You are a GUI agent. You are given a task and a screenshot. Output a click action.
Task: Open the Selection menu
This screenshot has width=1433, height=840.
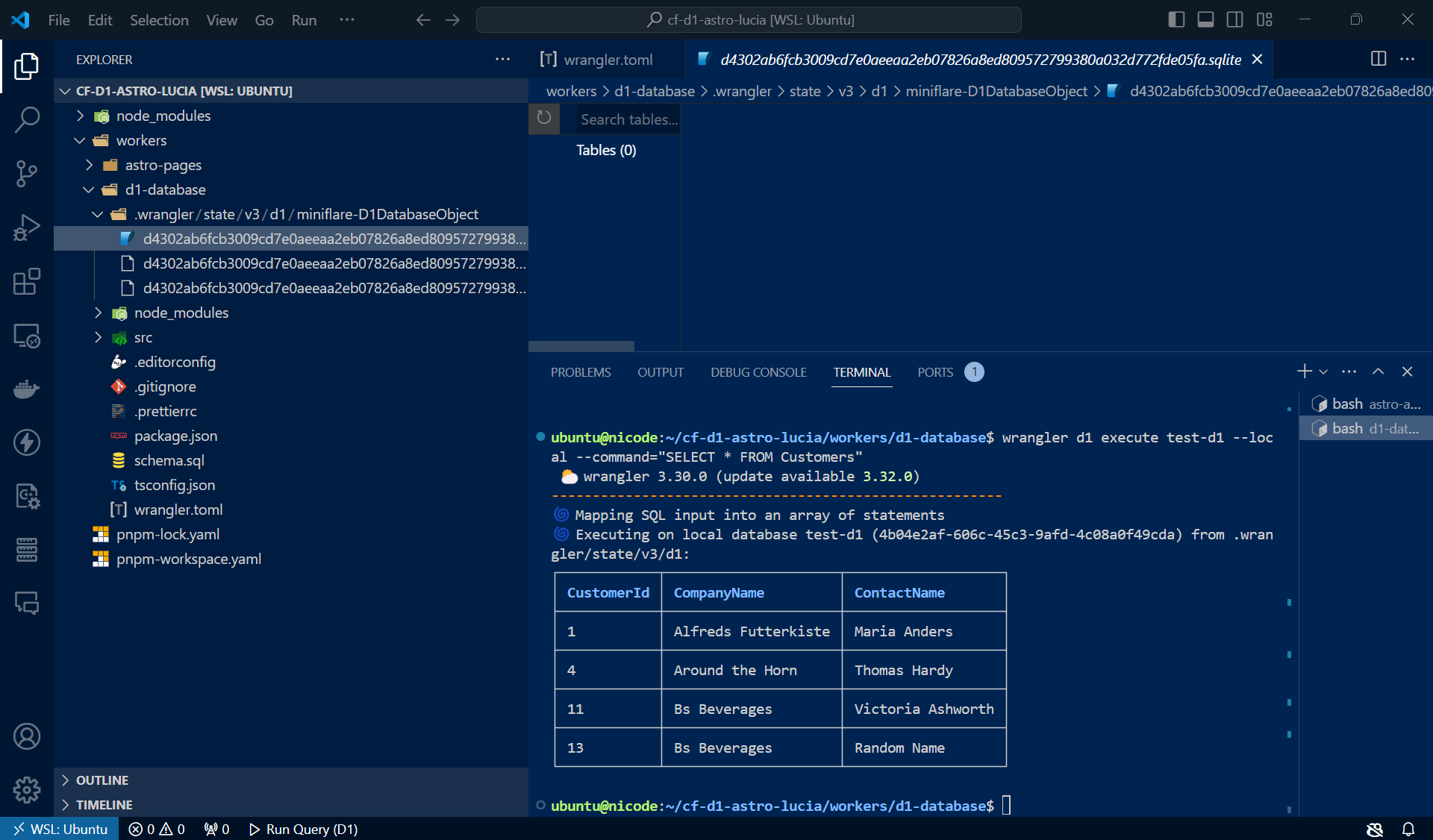click(x=159, y=20)
